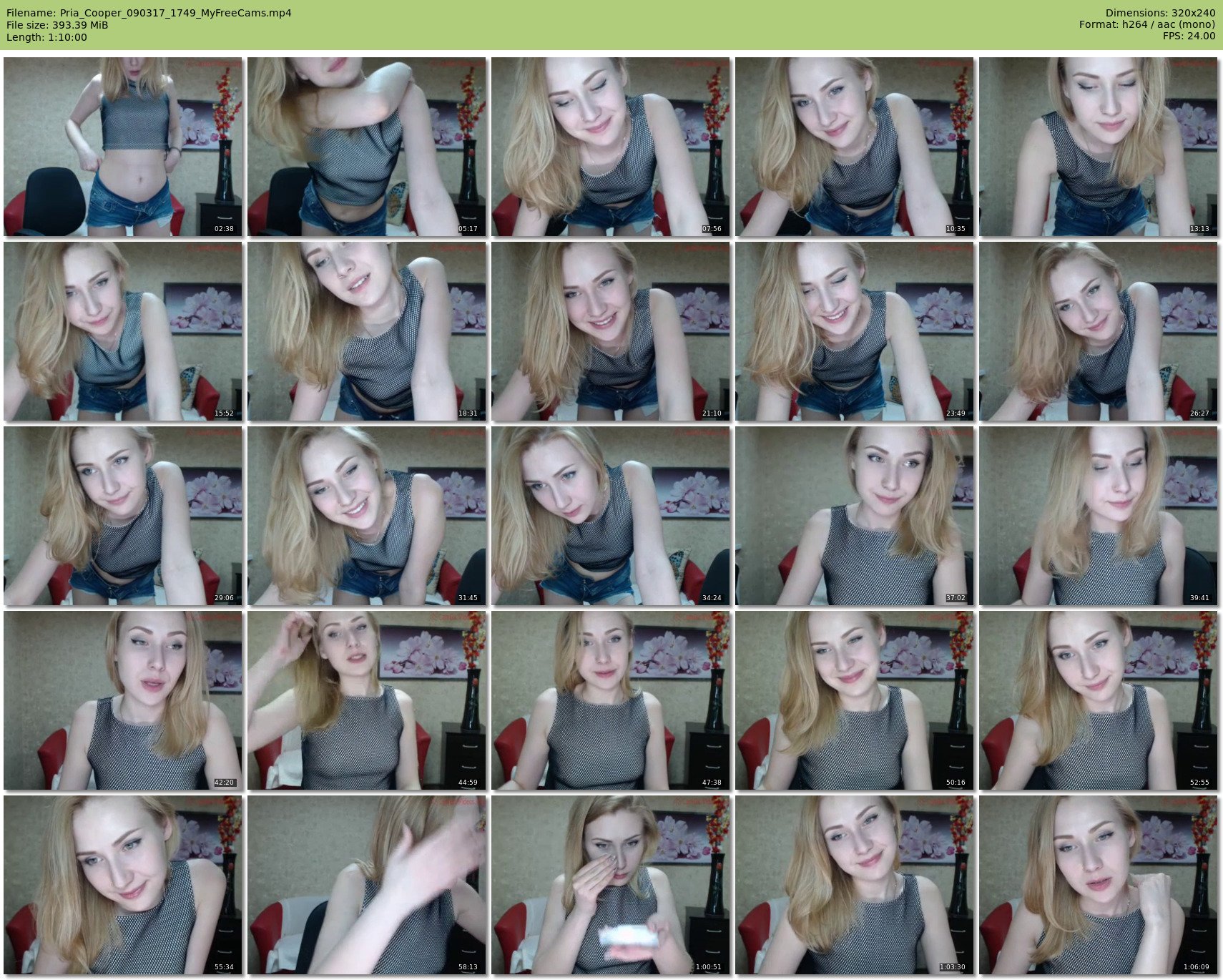Click the thumbnail at 07:56
This screenshot has height=980, width=1223.
click(611, 147)
